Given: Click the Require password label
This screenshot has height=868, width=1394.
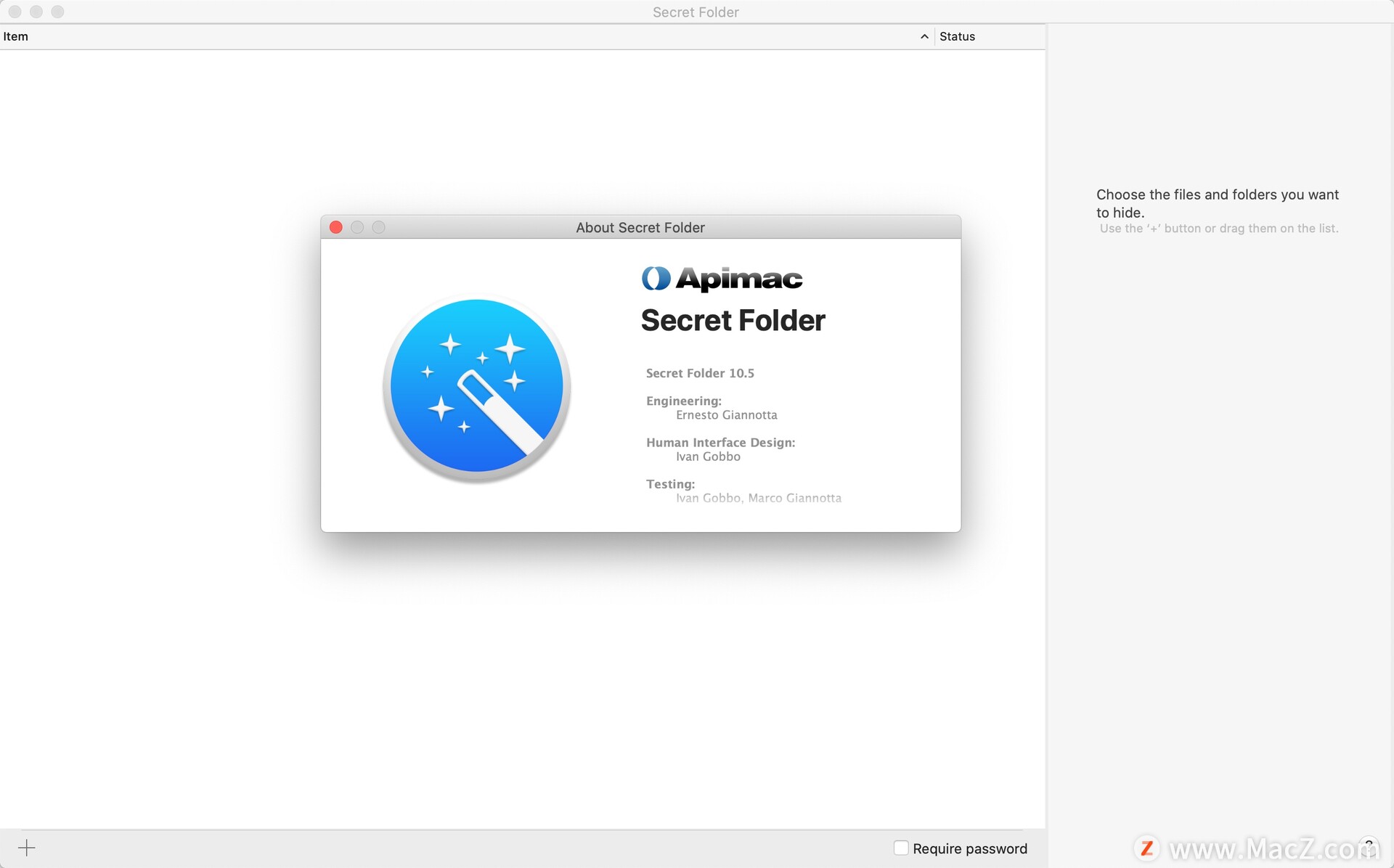Looking at the screenshot, I should point(970,848).
